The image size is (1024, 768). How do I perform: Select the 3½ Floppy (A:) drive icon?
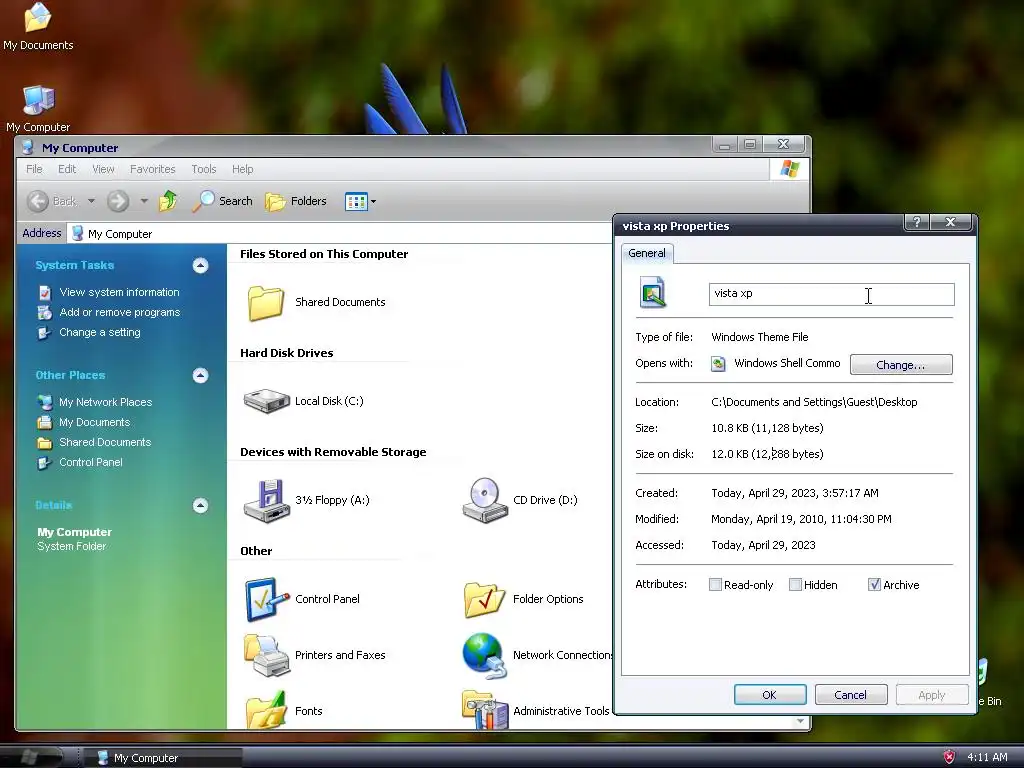tap(266, 500)
